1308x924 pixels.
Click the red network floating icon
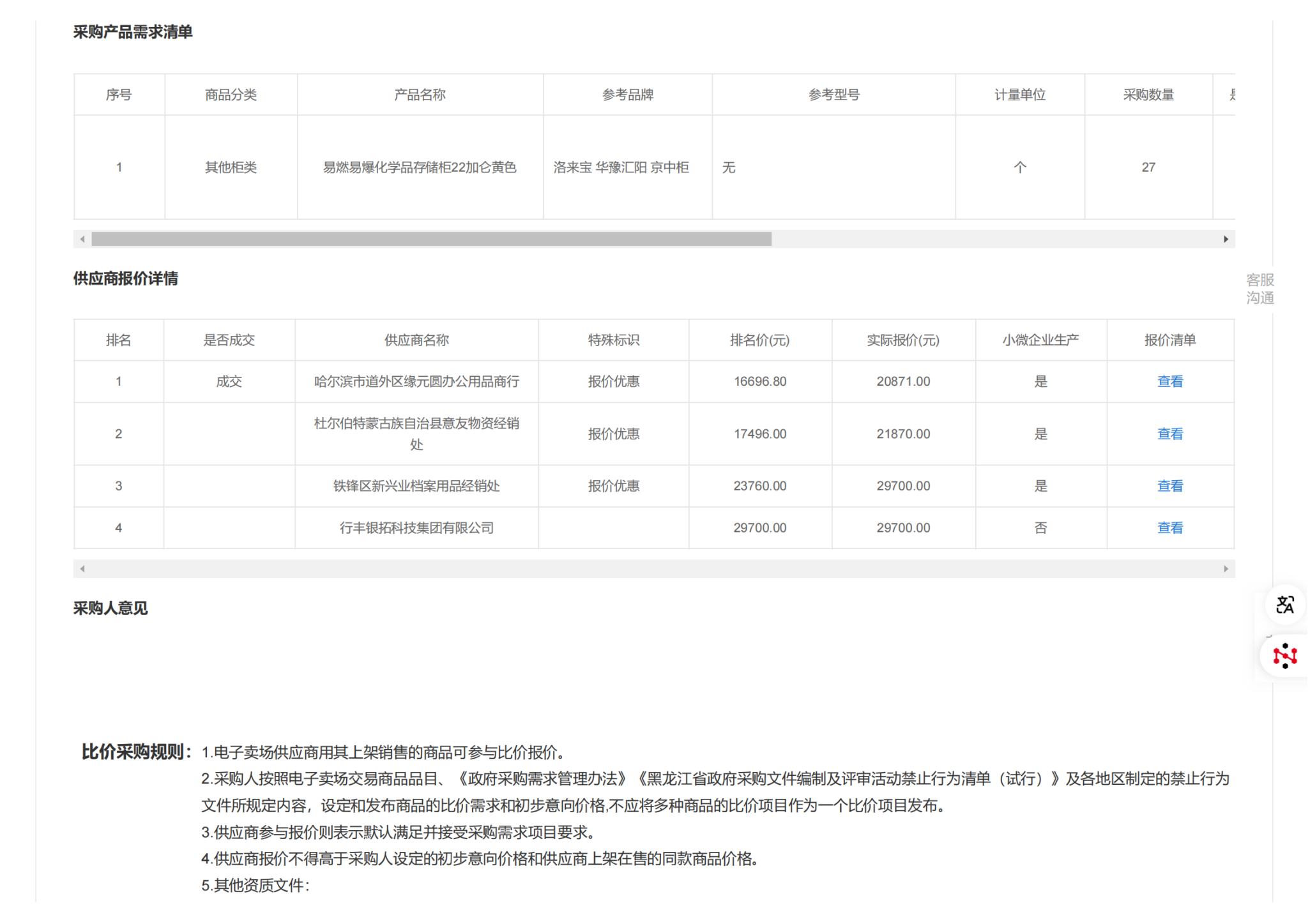point(1284,656)
